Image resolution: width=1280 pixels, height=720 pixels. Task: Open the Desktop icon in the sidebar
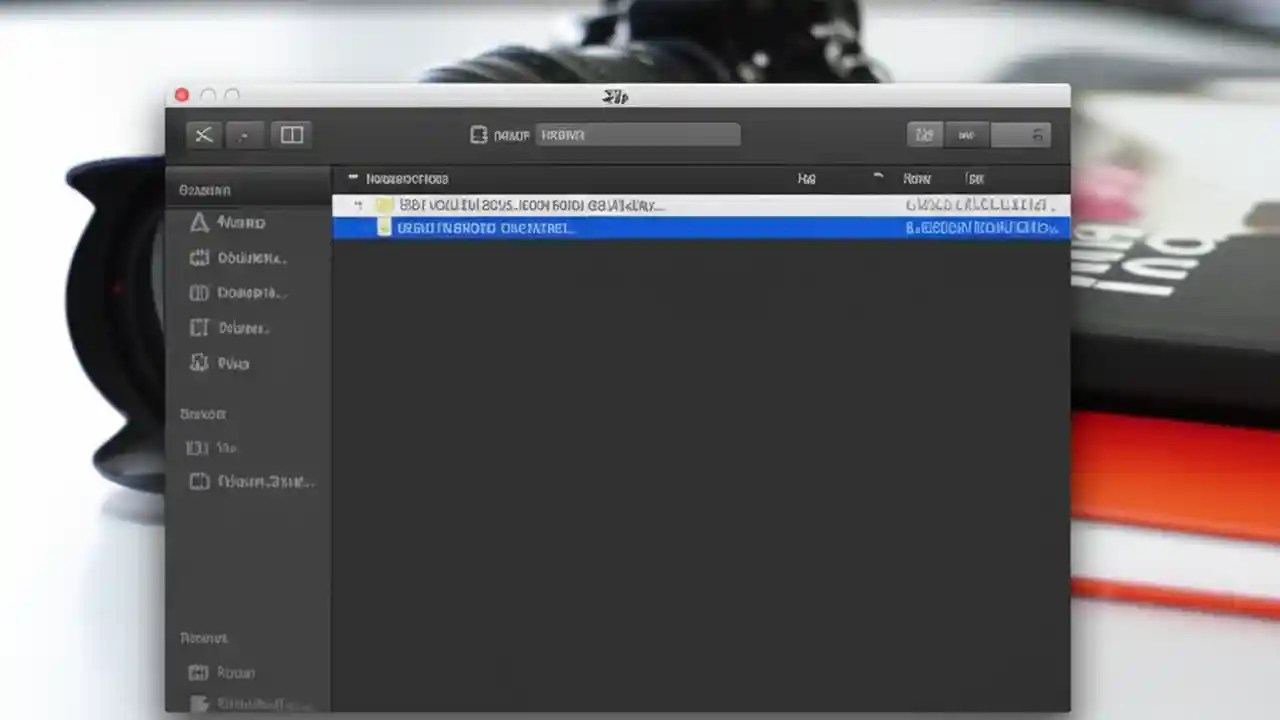[x=199, y=327]
